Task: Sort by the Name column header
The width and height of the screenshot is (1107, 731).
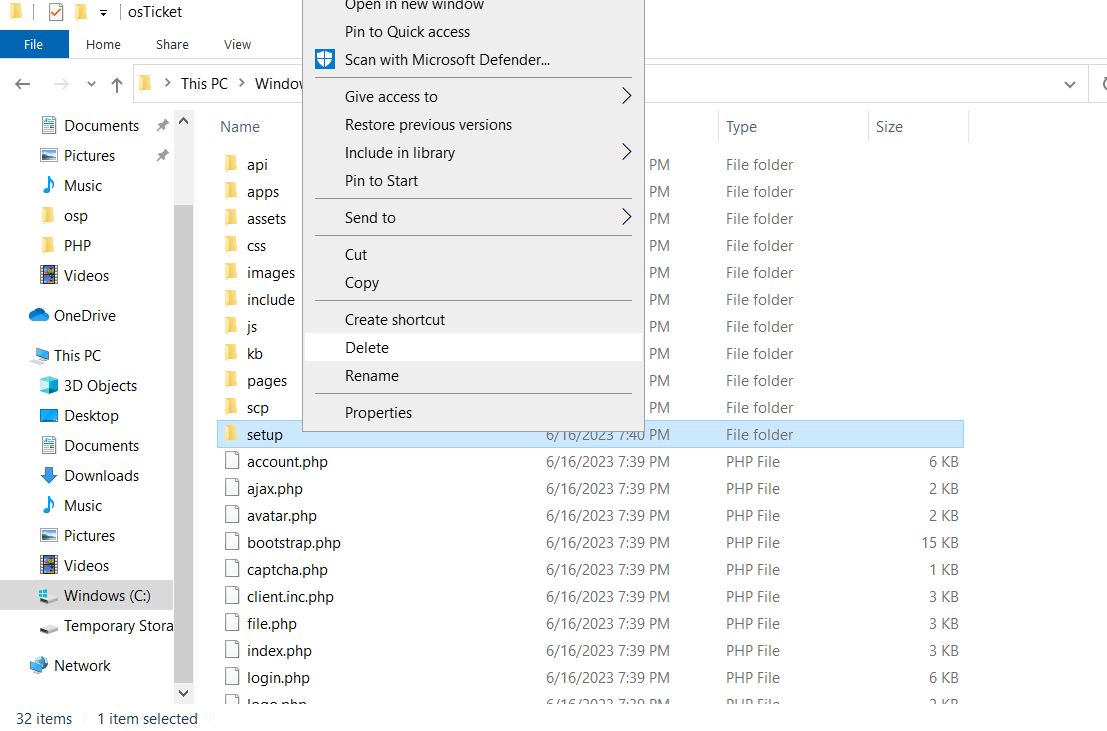Action: click(240, 126)
